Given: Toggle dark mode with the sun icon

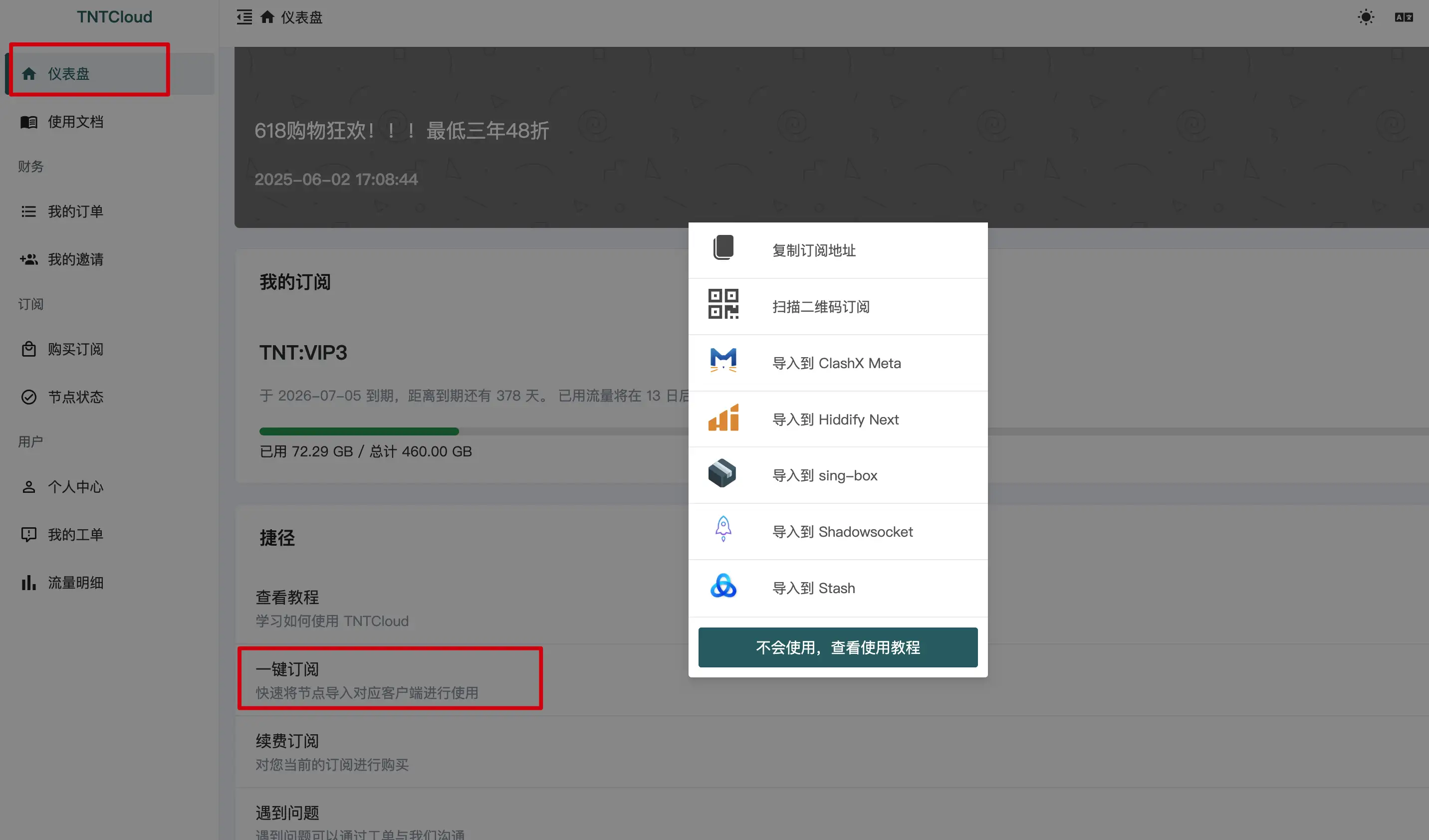Looking at the screenshot, I should 1366,17.
